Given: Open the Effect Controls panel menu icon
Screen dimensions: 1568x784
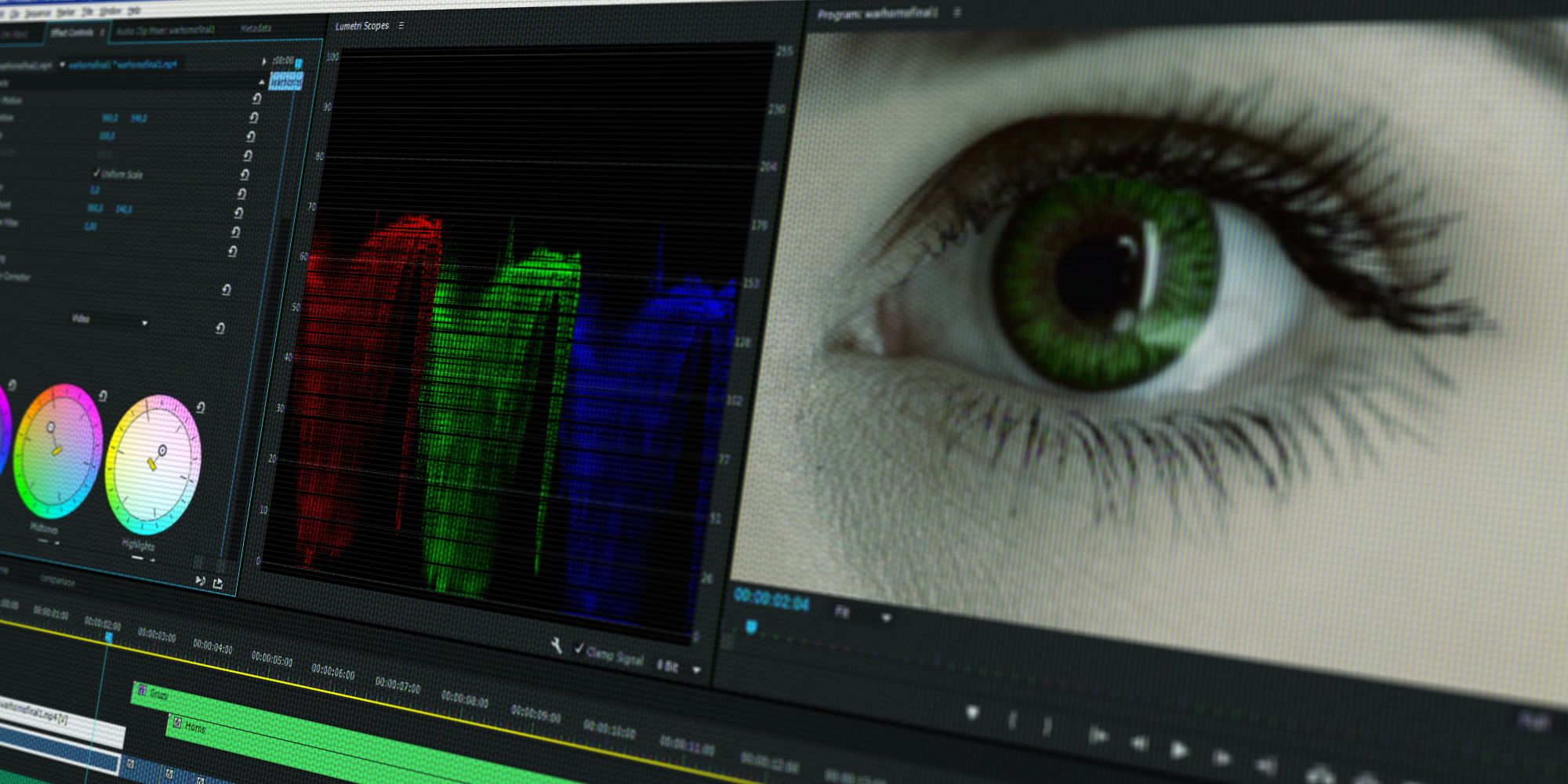Looking at the screenshot, I should [x=102, y=32].
